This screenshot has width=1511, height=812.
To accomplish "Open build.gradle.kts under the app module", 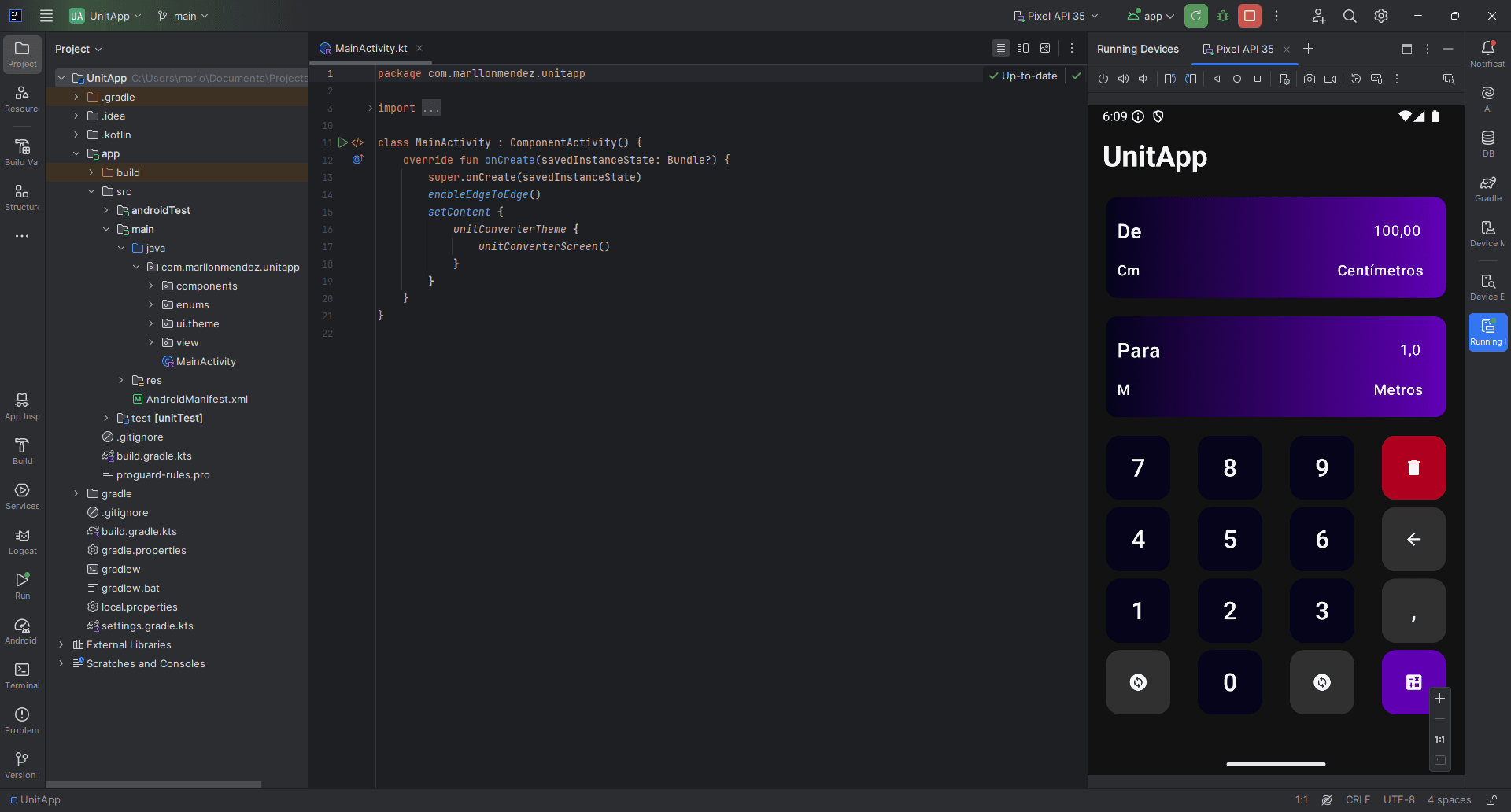I will (153, 456).
